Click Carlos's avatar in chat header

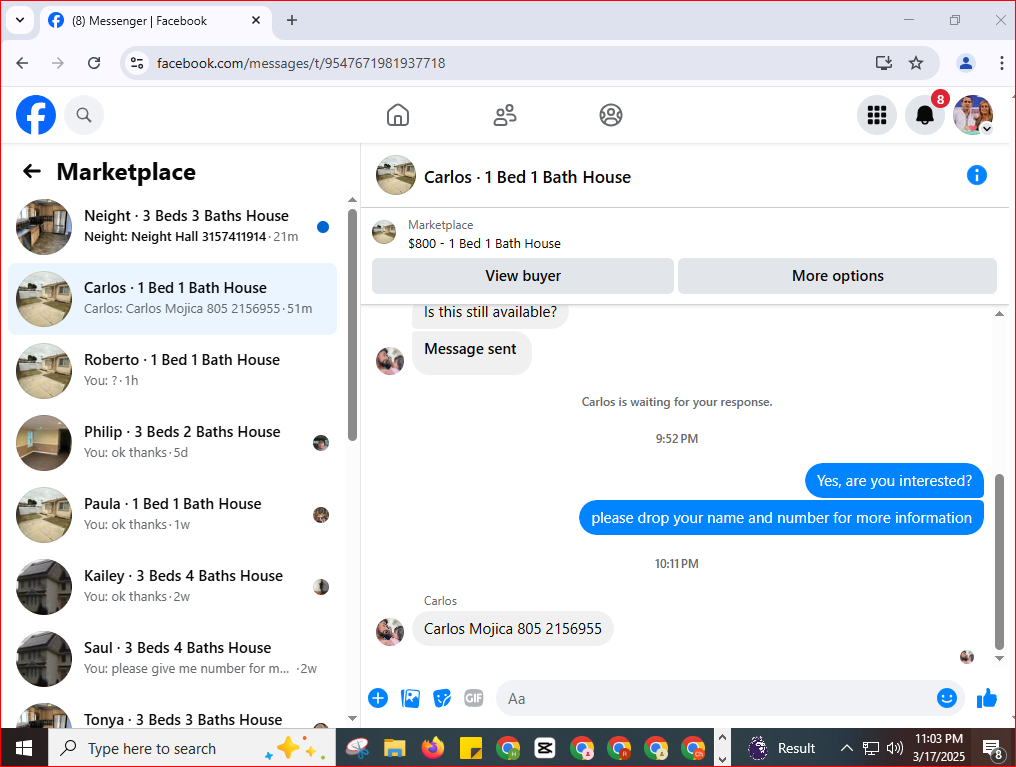395,175
